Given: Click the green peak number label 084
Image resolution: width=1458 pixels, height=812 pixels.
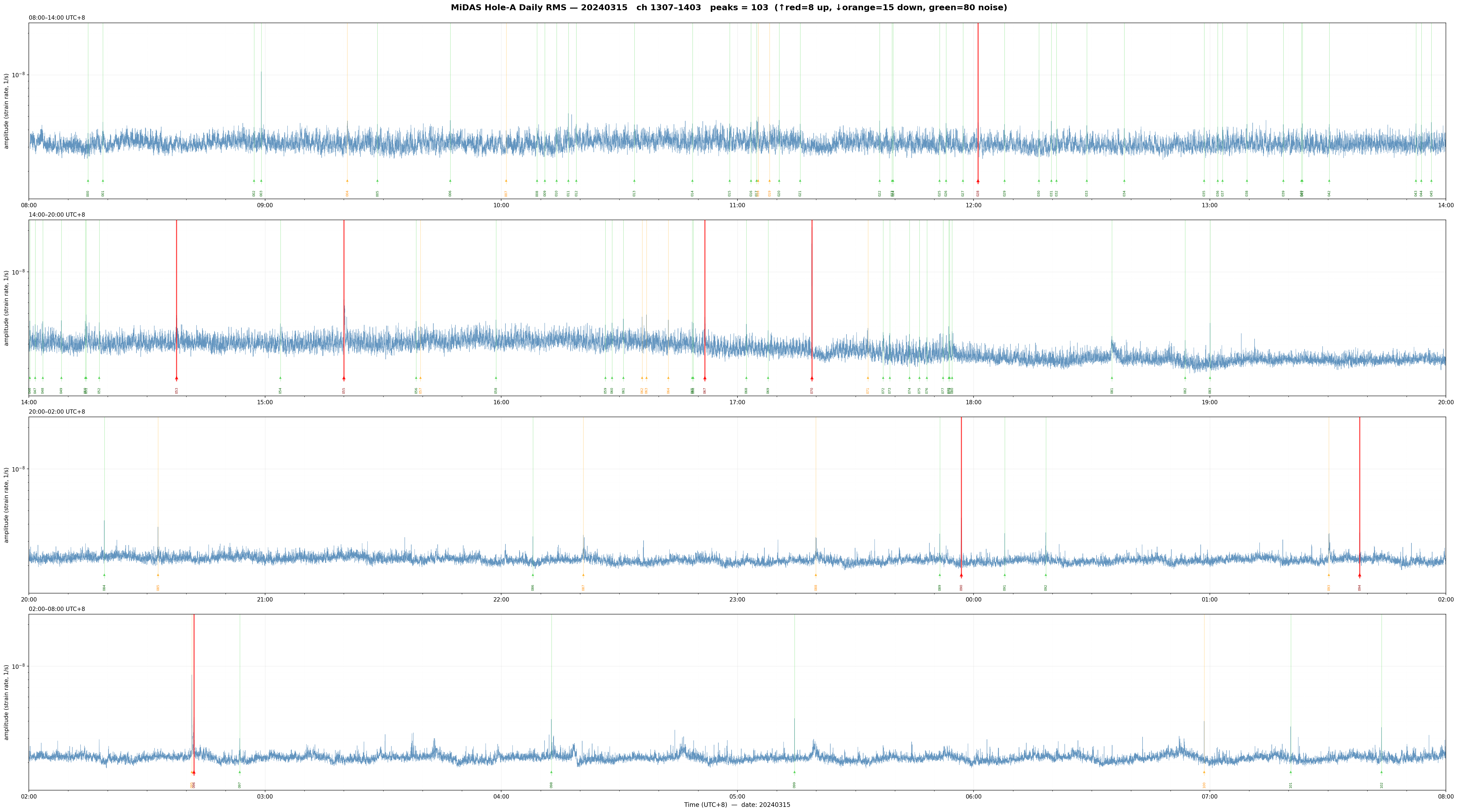Looking at the screenshot, I should point(104,587).
